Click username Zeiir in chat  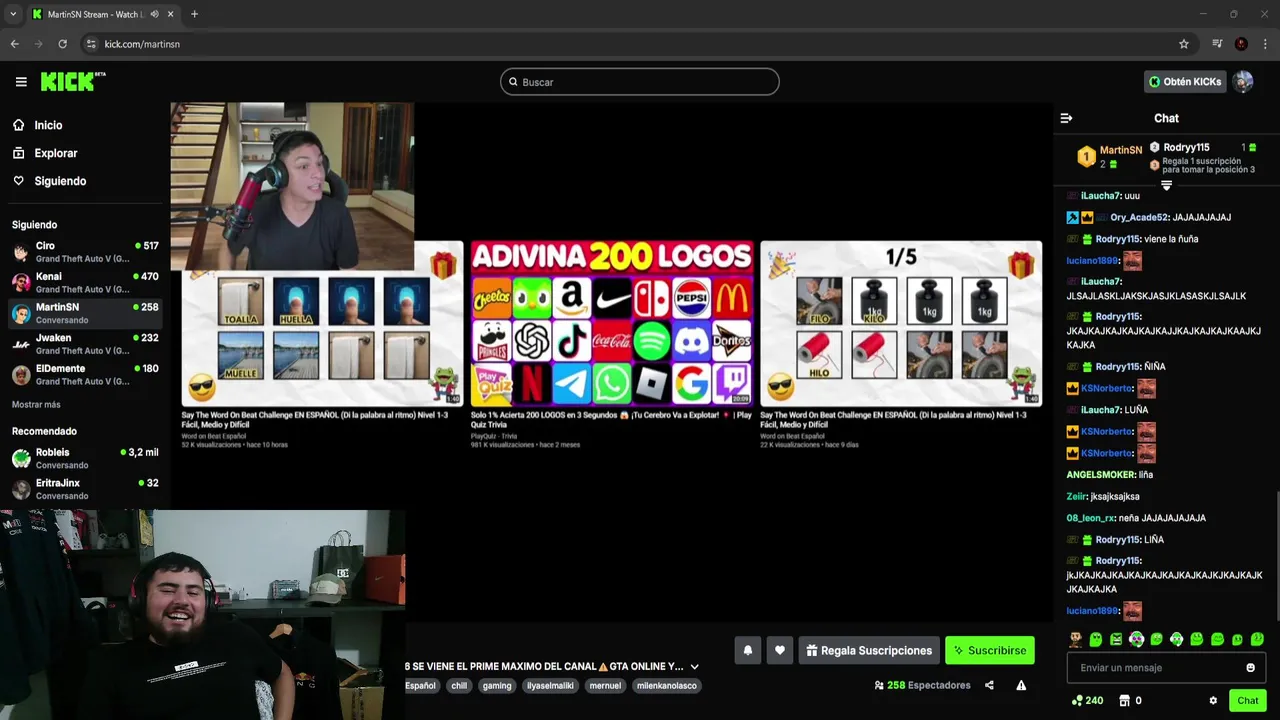[1076, 496]
